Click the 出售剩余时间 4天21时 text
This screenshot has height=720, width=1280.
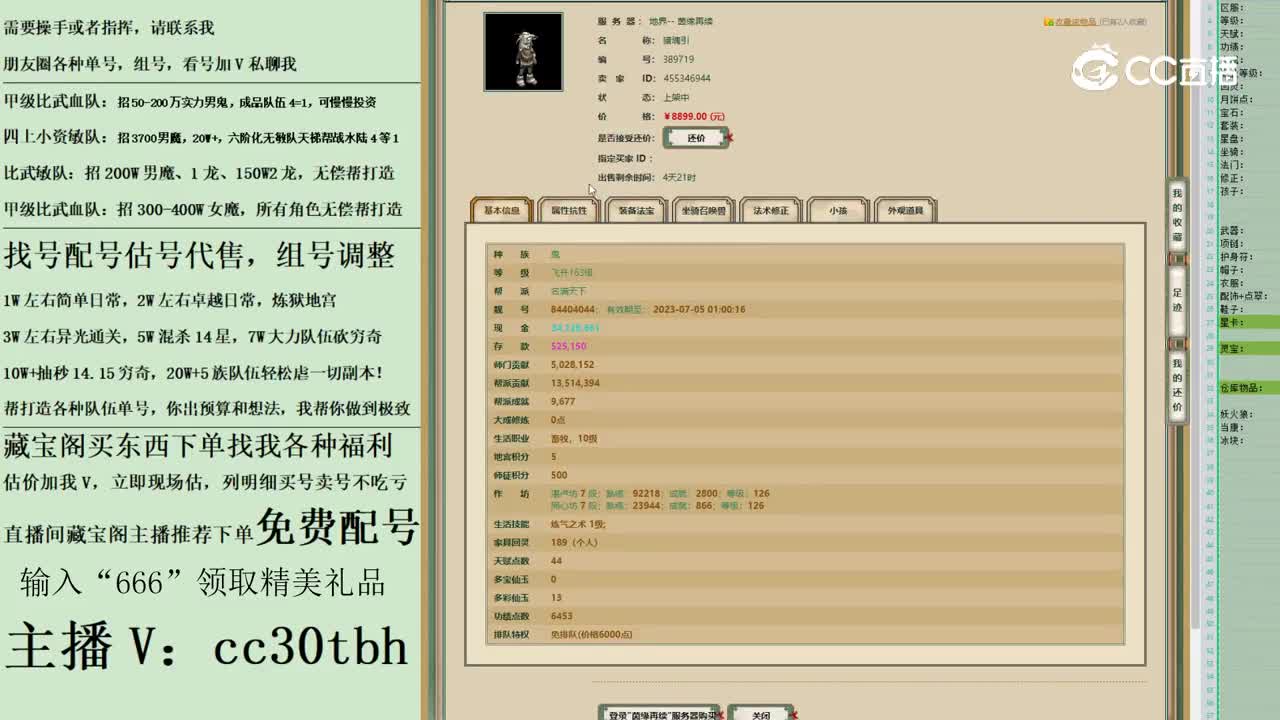[679, 177]
